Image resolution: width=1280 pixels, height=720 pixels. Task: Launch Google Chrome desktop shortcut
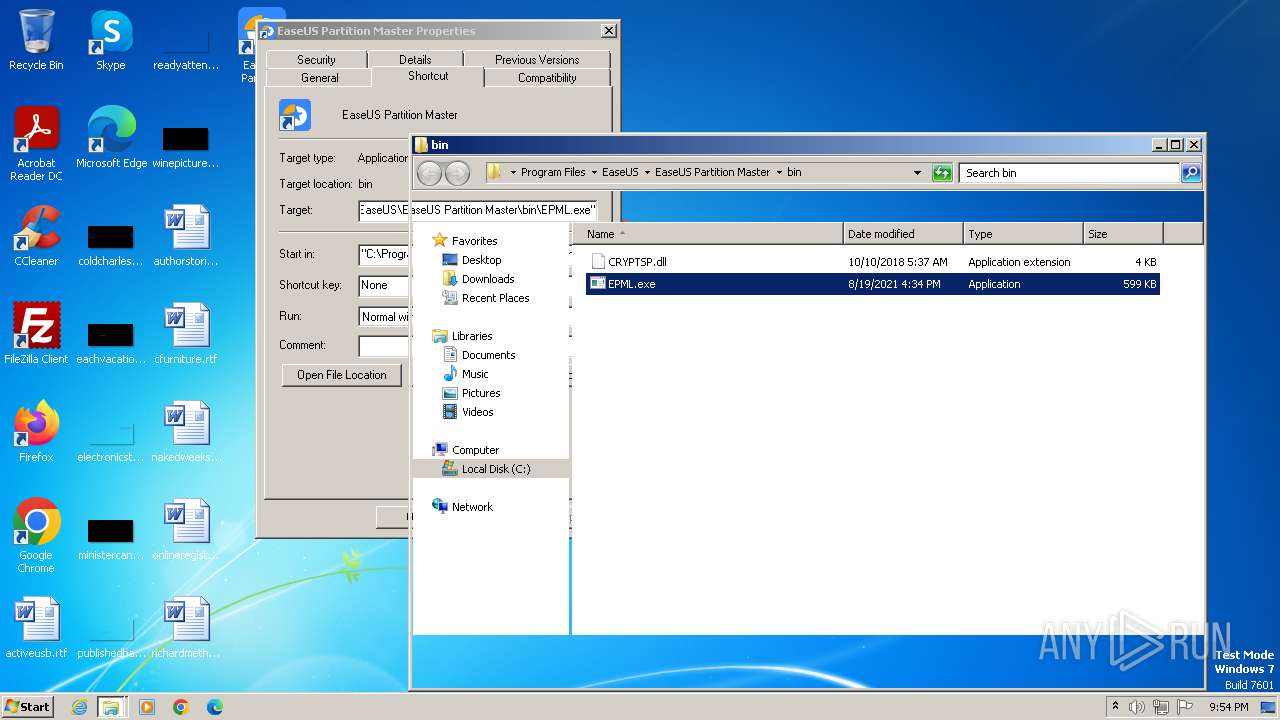(x=36, y=536)
